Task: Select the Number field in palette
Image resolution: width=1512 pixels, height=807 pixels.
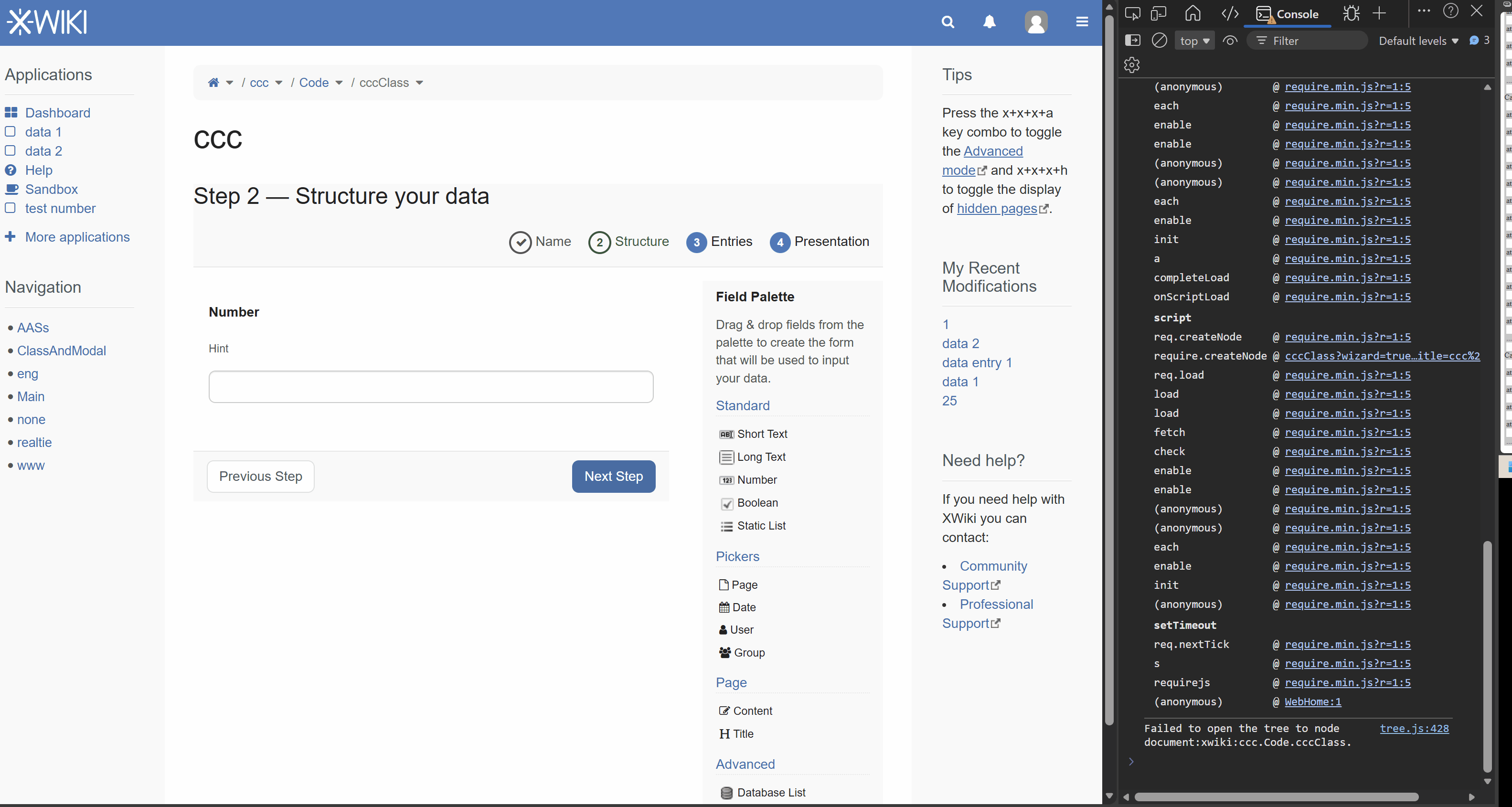Action: [x=756, y=479]
